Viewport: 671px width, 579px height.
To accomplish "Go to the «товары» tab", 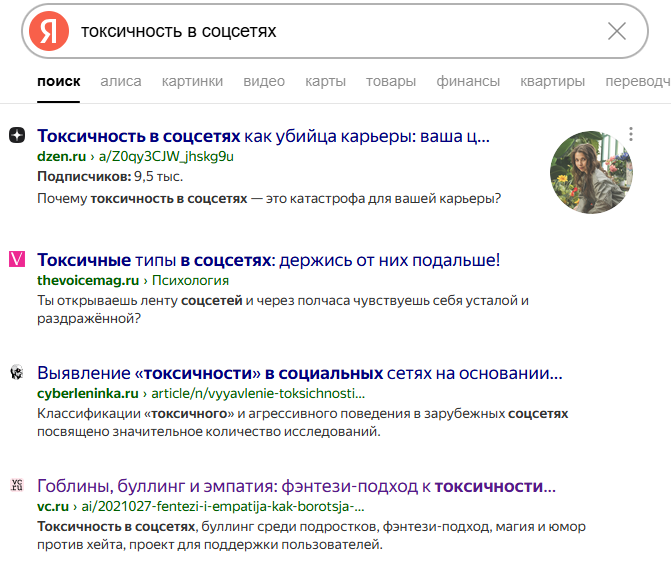I will coord(391,81).
